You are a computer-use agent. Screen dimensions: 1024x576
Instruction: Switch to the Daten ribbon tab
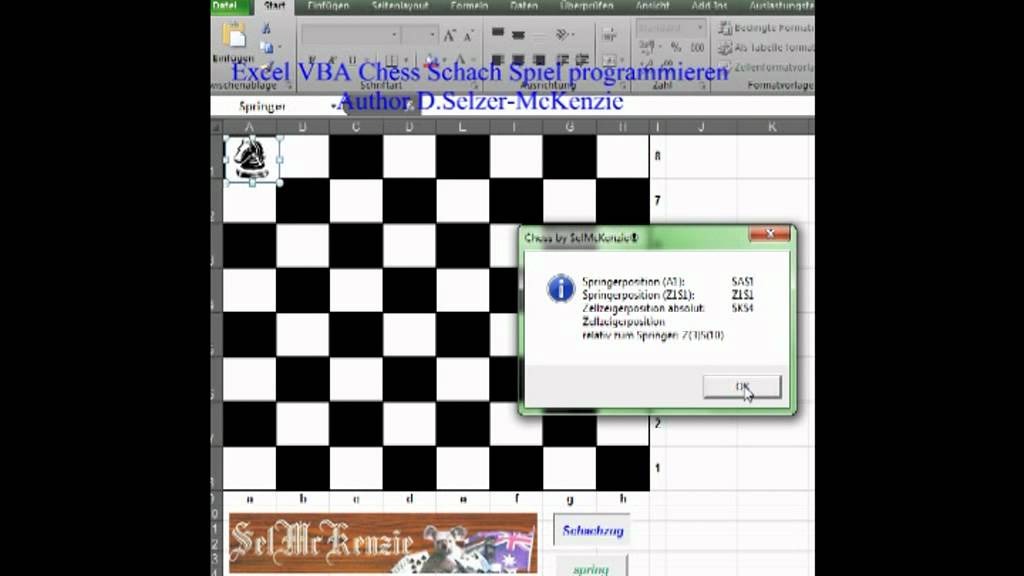[x=524, y=6]
